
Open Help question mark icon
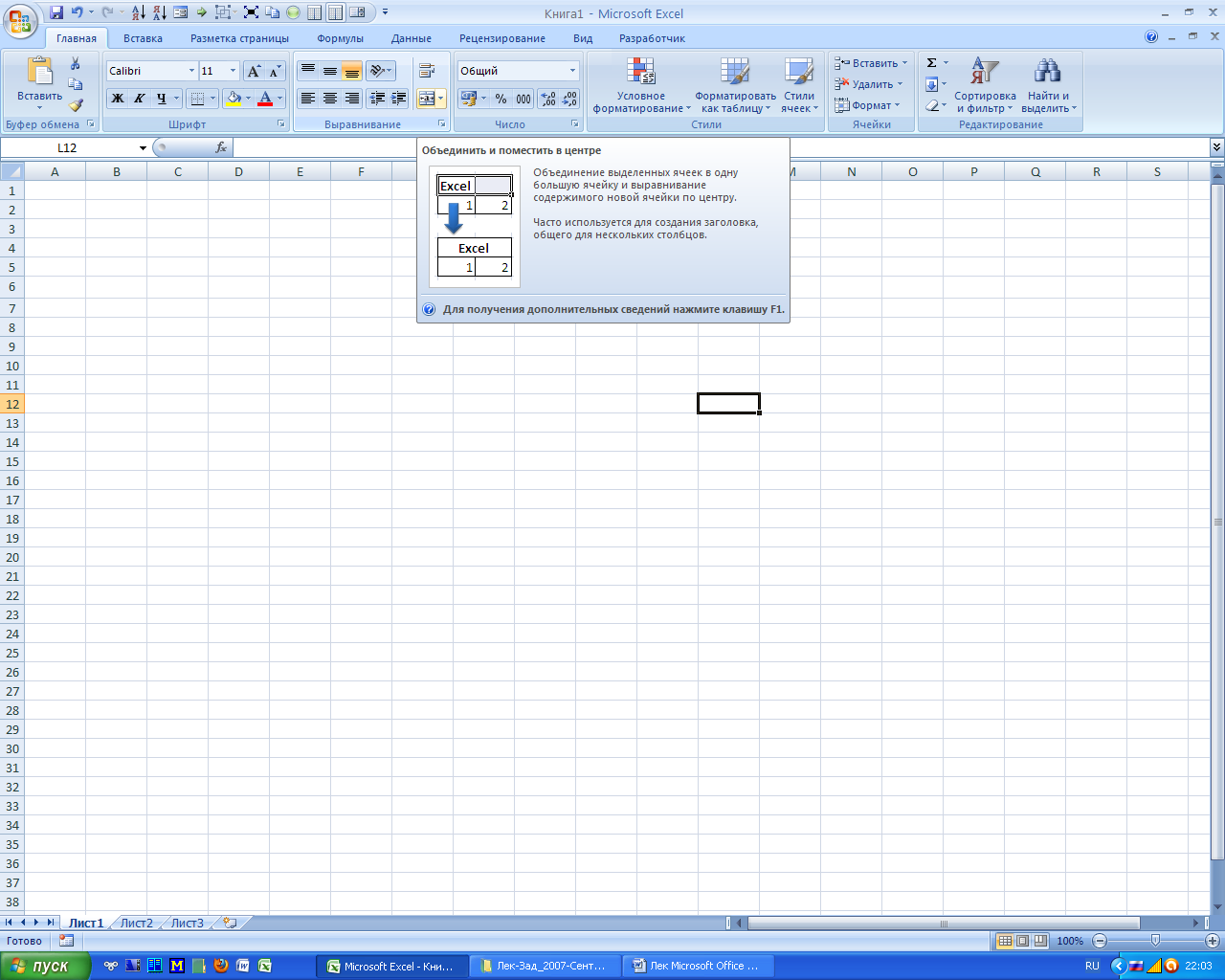(1151, 37)
